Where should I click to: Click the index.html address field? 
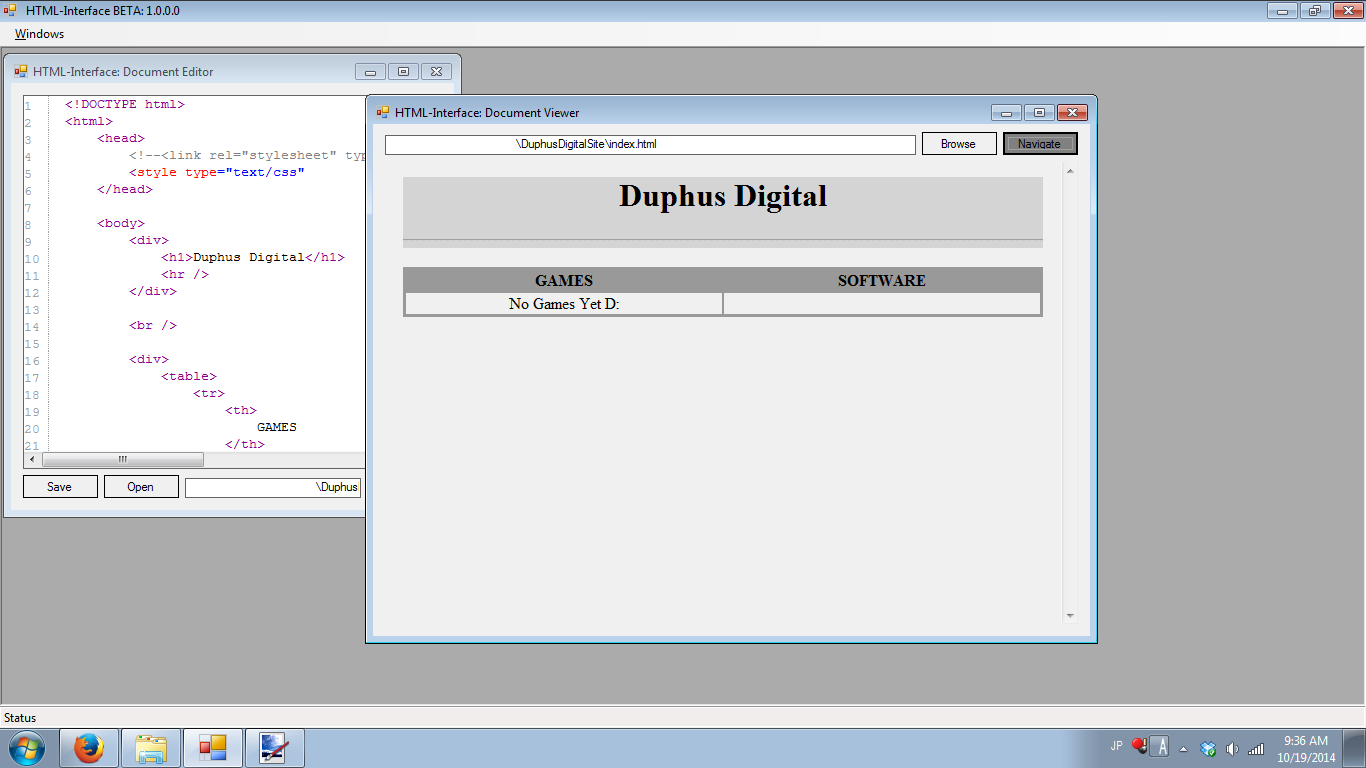(x=648, y=144)
